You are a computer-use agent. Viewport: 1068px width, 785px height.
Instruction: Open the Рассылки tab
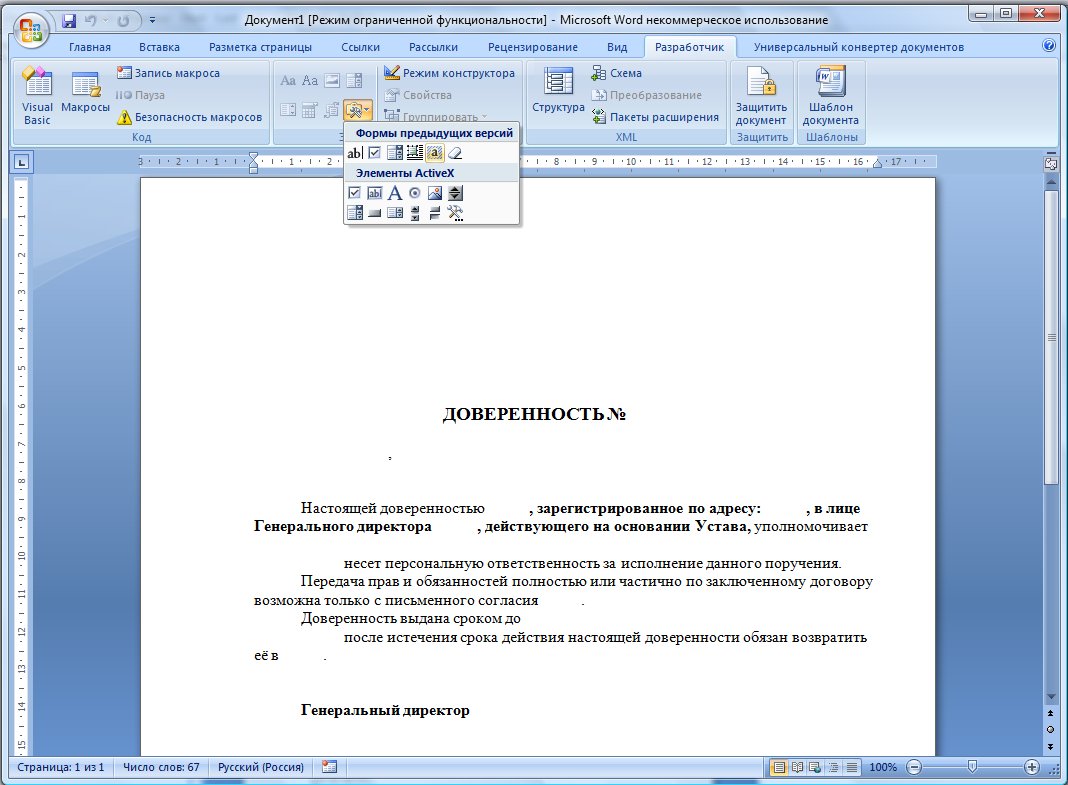[433, 47]
